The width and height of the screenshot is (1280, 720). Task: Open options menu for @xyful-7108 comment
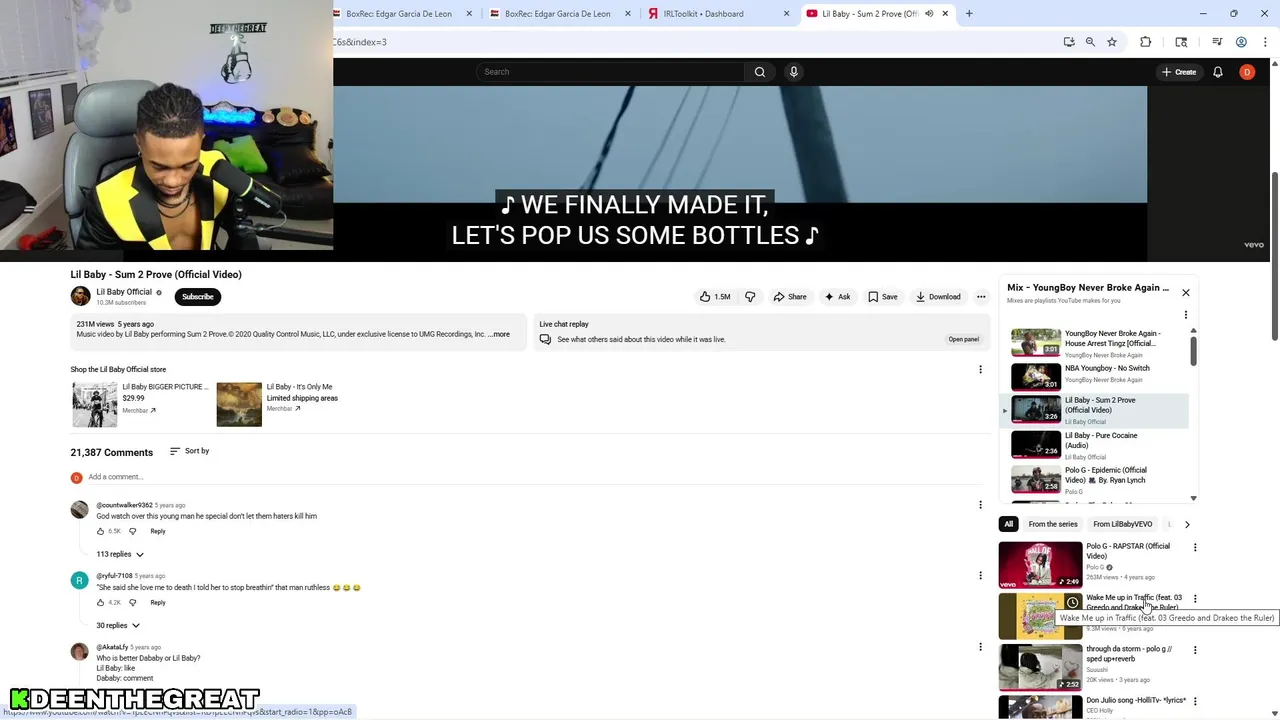pos(980,576)
